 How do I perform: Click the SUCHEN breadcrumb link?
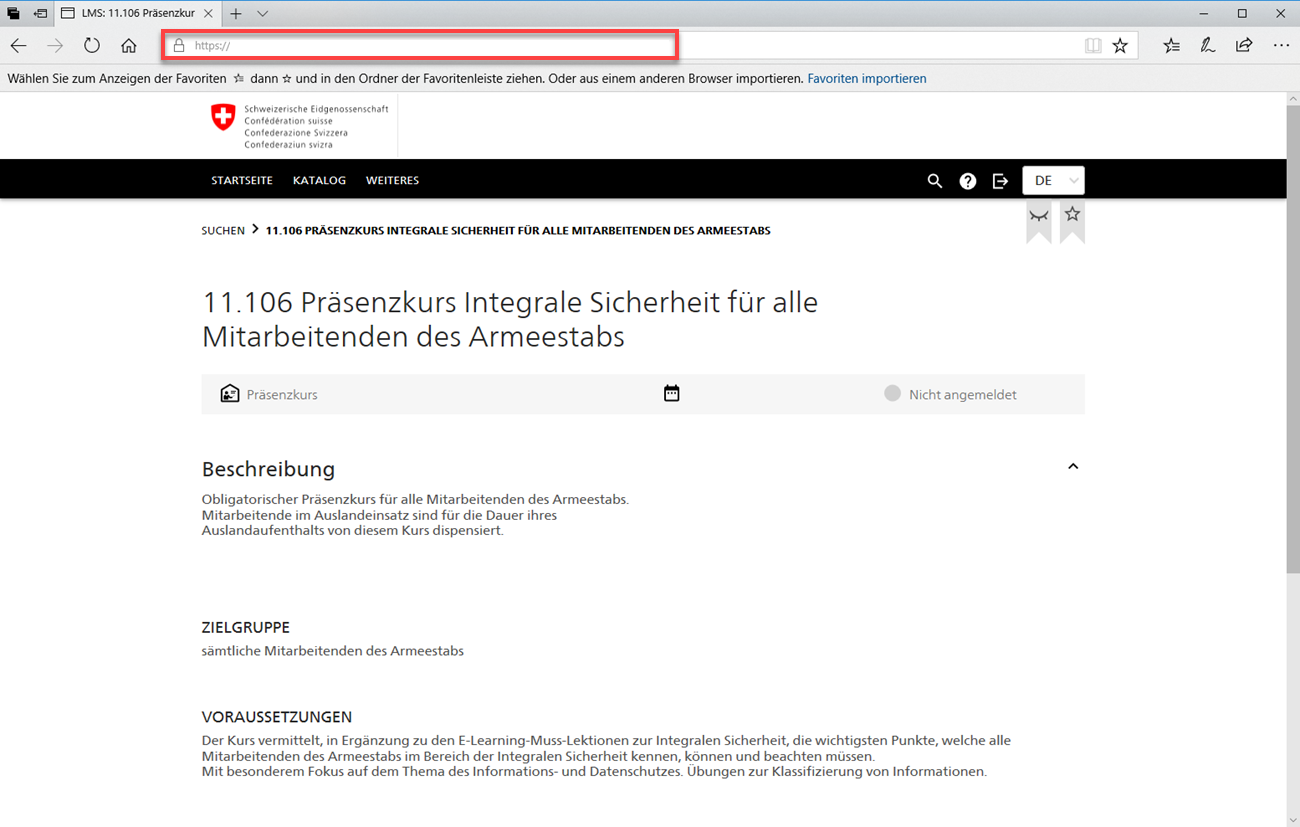[223, 231]
